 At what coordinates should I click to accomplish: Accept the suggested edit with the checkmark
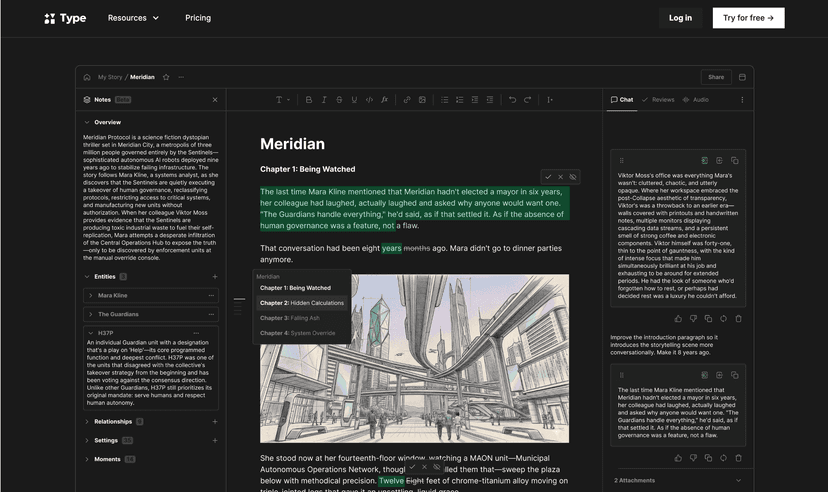548,177
